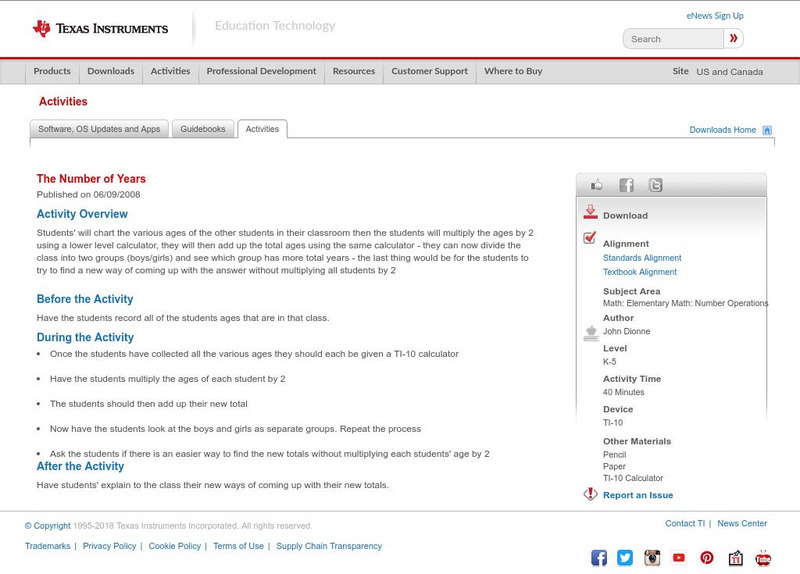Screen dimensions: 800x574
Task: Open the Downloads menu
Action: (111, 71)
